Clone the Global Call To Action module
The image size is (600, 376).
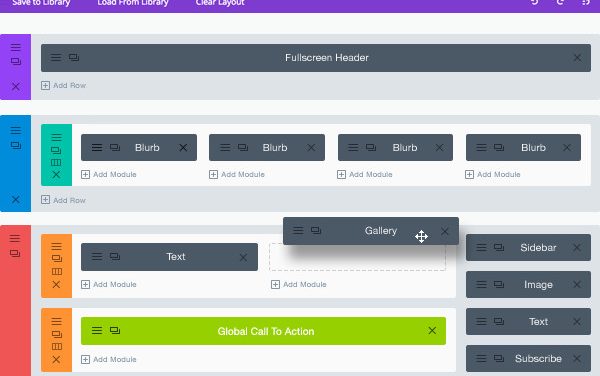pos(115,330)
